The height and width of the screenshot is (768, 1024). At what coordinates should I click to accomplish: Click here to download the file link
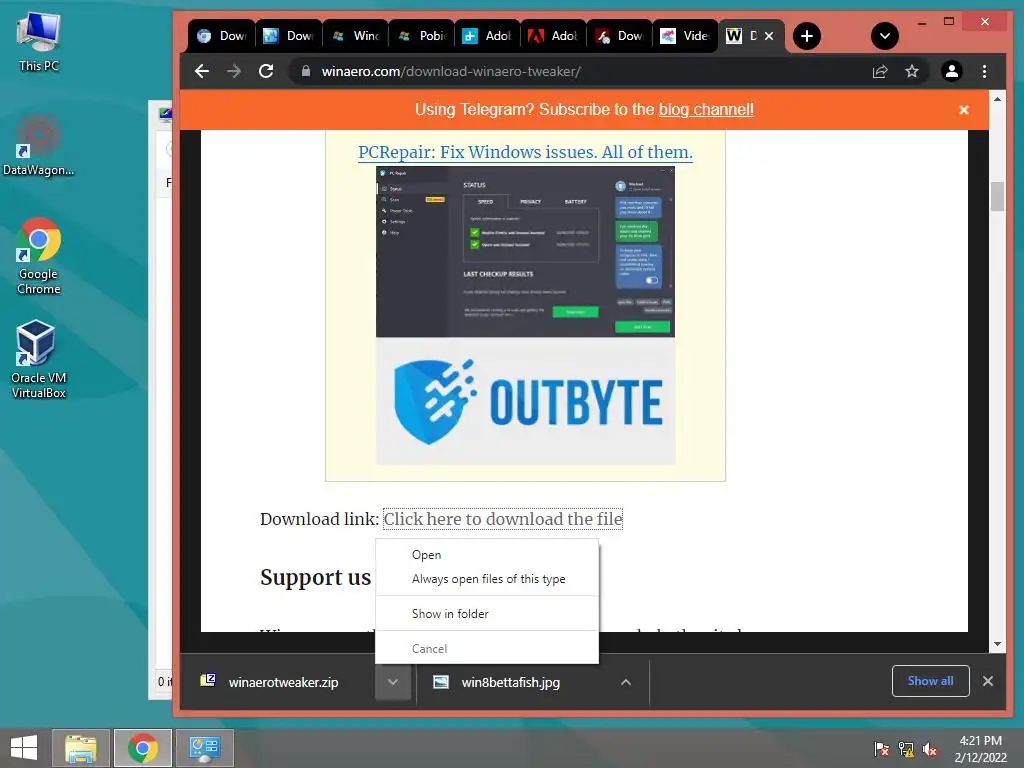[503, 519]
